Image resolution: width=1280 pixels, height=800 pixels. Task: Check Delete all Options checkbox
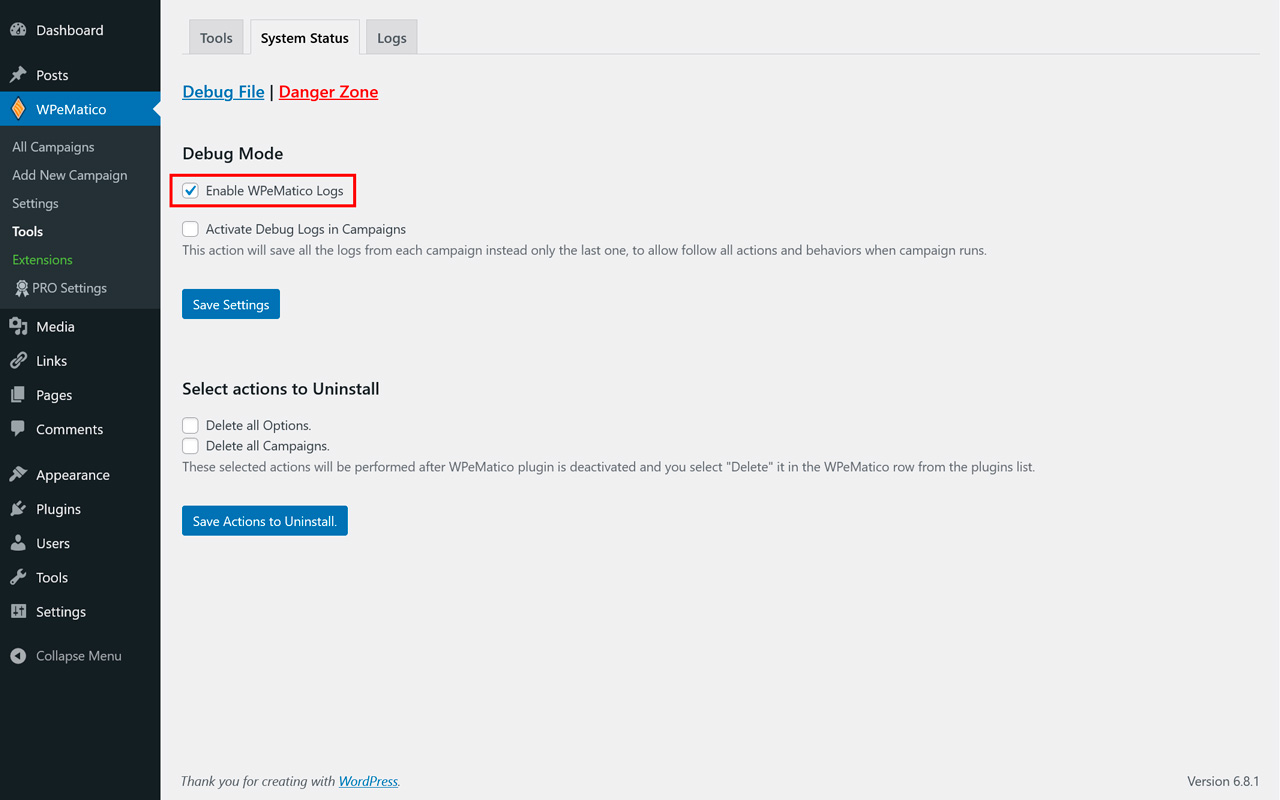coord(190,425)
